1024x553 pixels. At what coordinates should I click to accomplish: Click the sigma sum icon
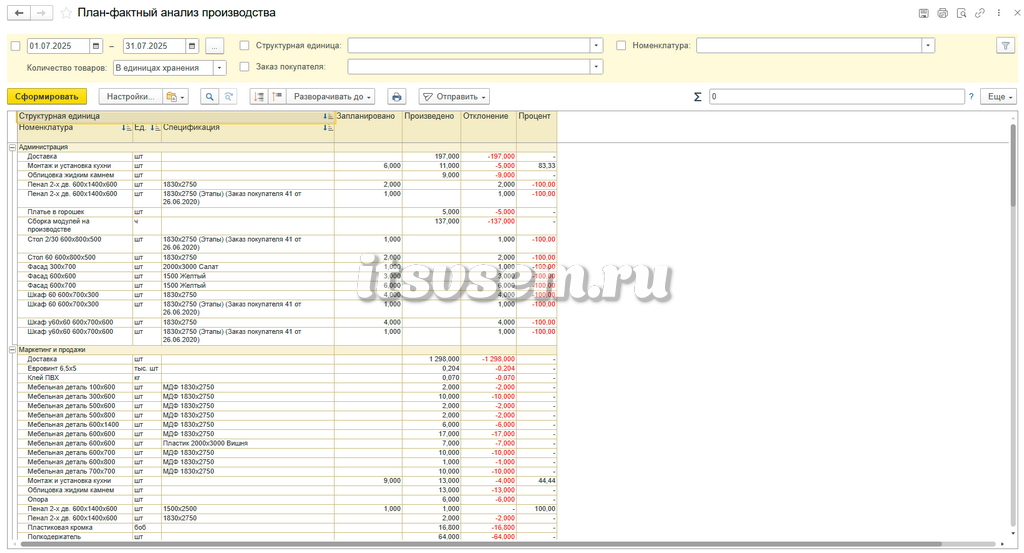click(x=697, y=97)
